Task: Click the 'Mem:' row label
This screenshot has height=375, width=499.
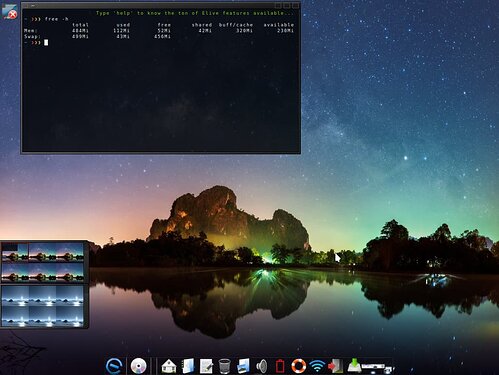Action: [x=31, y=31]
